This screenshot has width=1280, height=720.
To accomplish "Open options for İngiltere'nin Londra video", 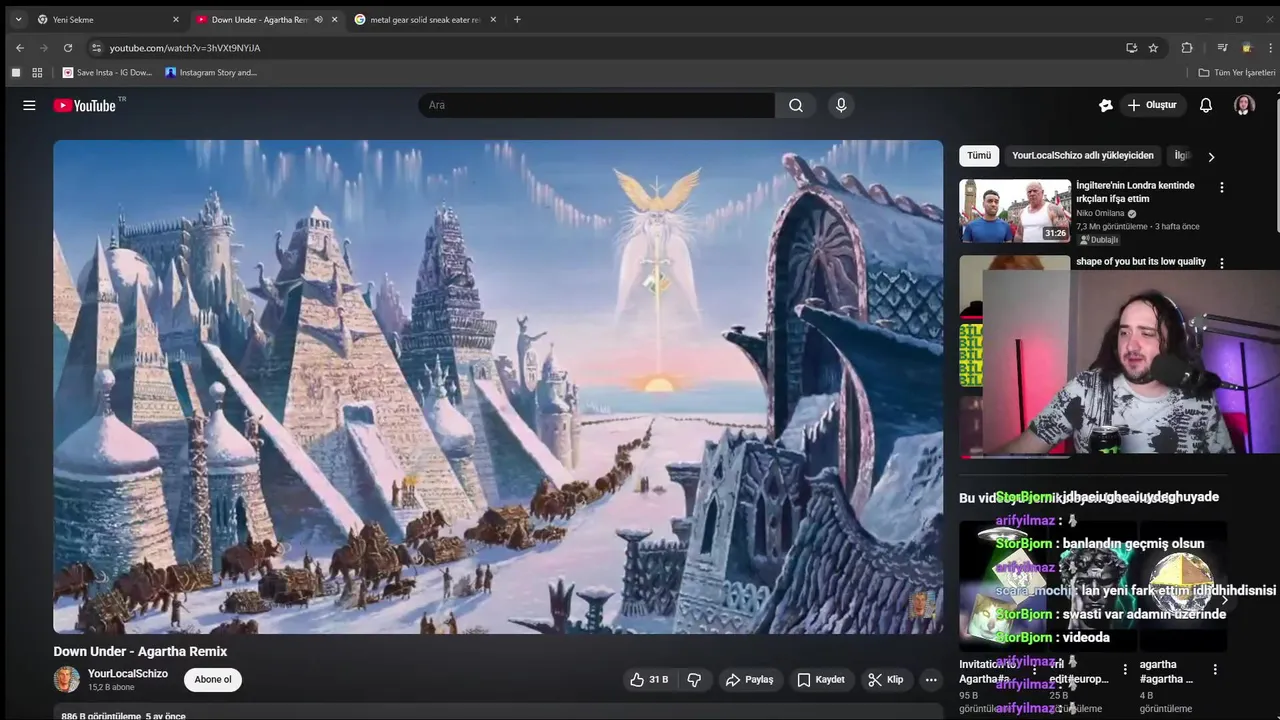I will (x=1221, y=187).
